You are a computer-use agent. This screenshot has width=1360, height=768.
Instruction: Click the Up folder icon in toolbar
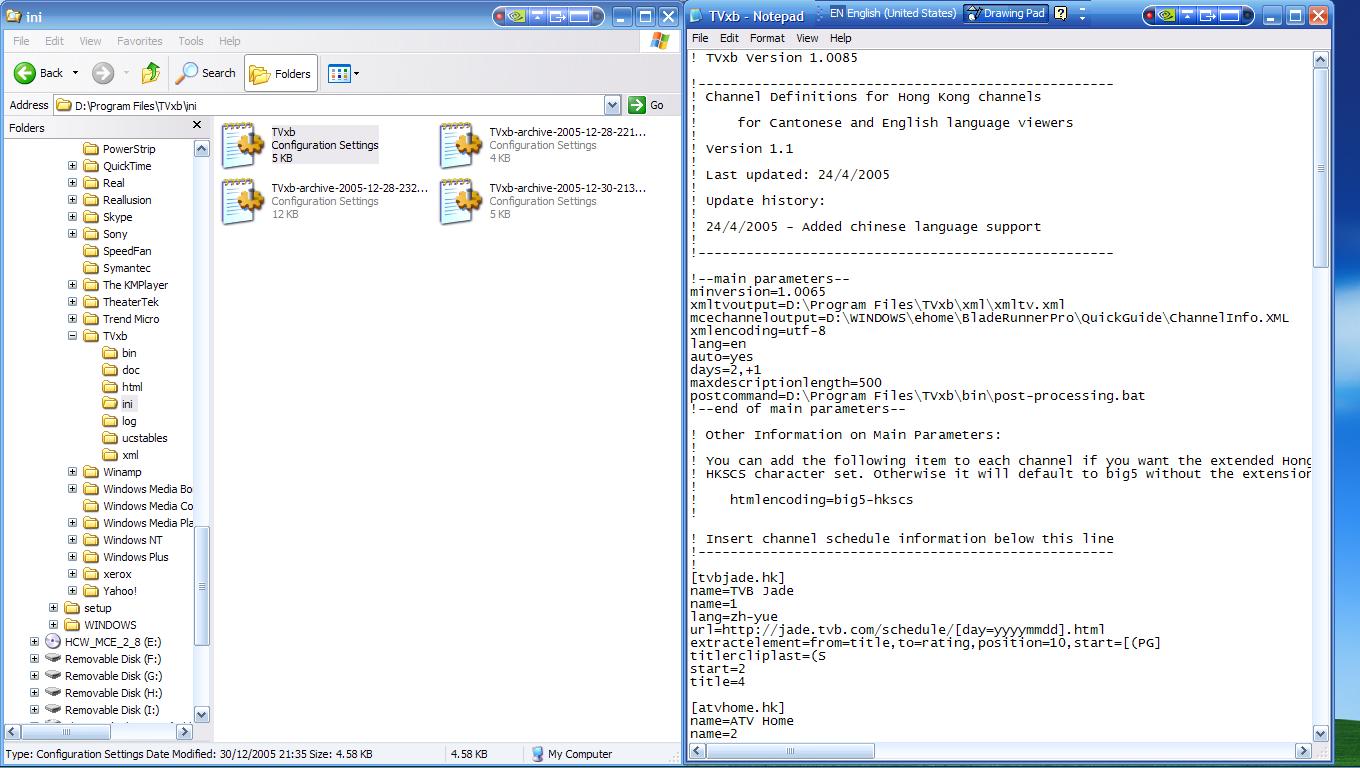pos(151,73)
